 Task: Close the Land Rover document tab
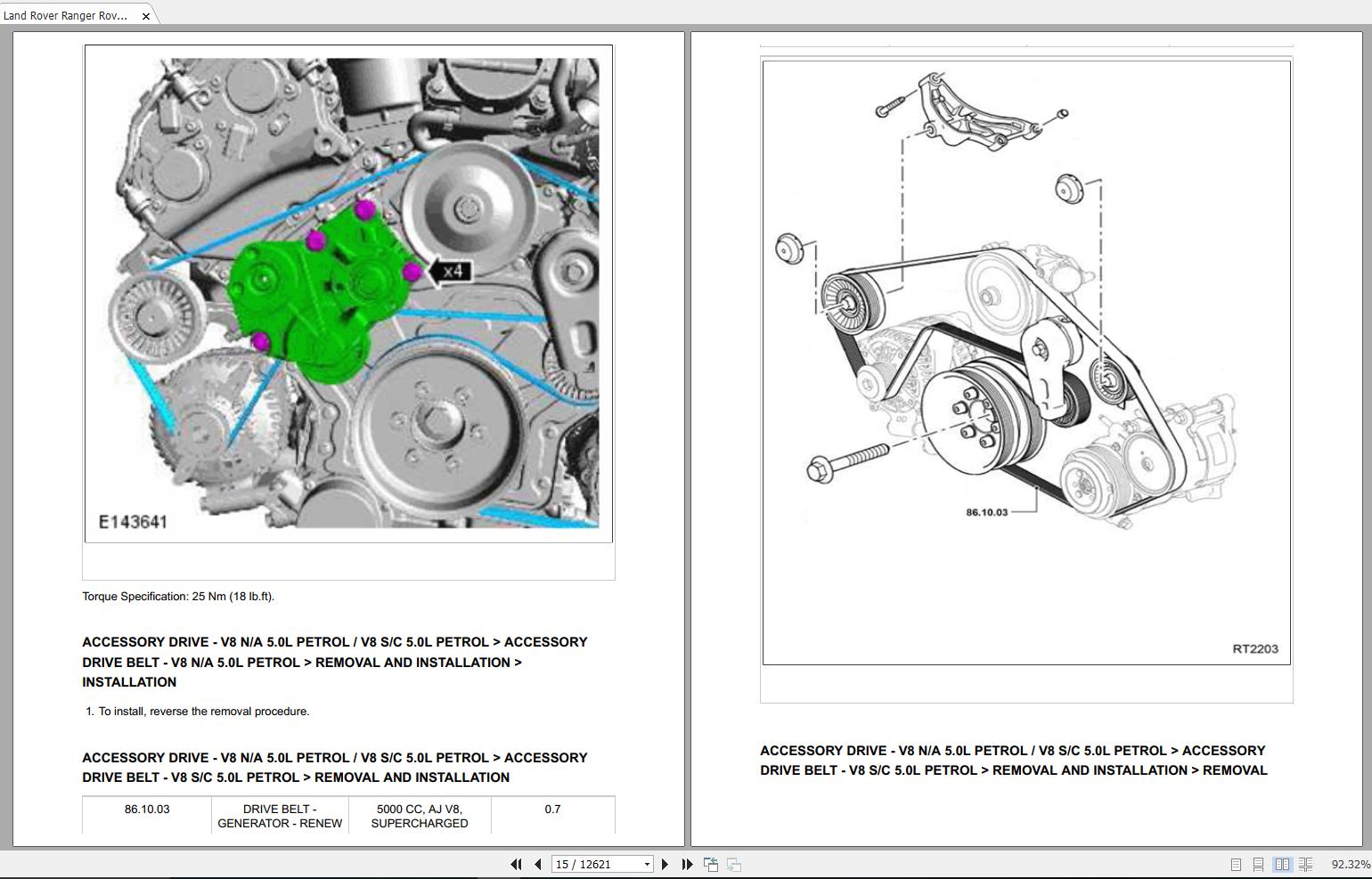click(146, 16)
